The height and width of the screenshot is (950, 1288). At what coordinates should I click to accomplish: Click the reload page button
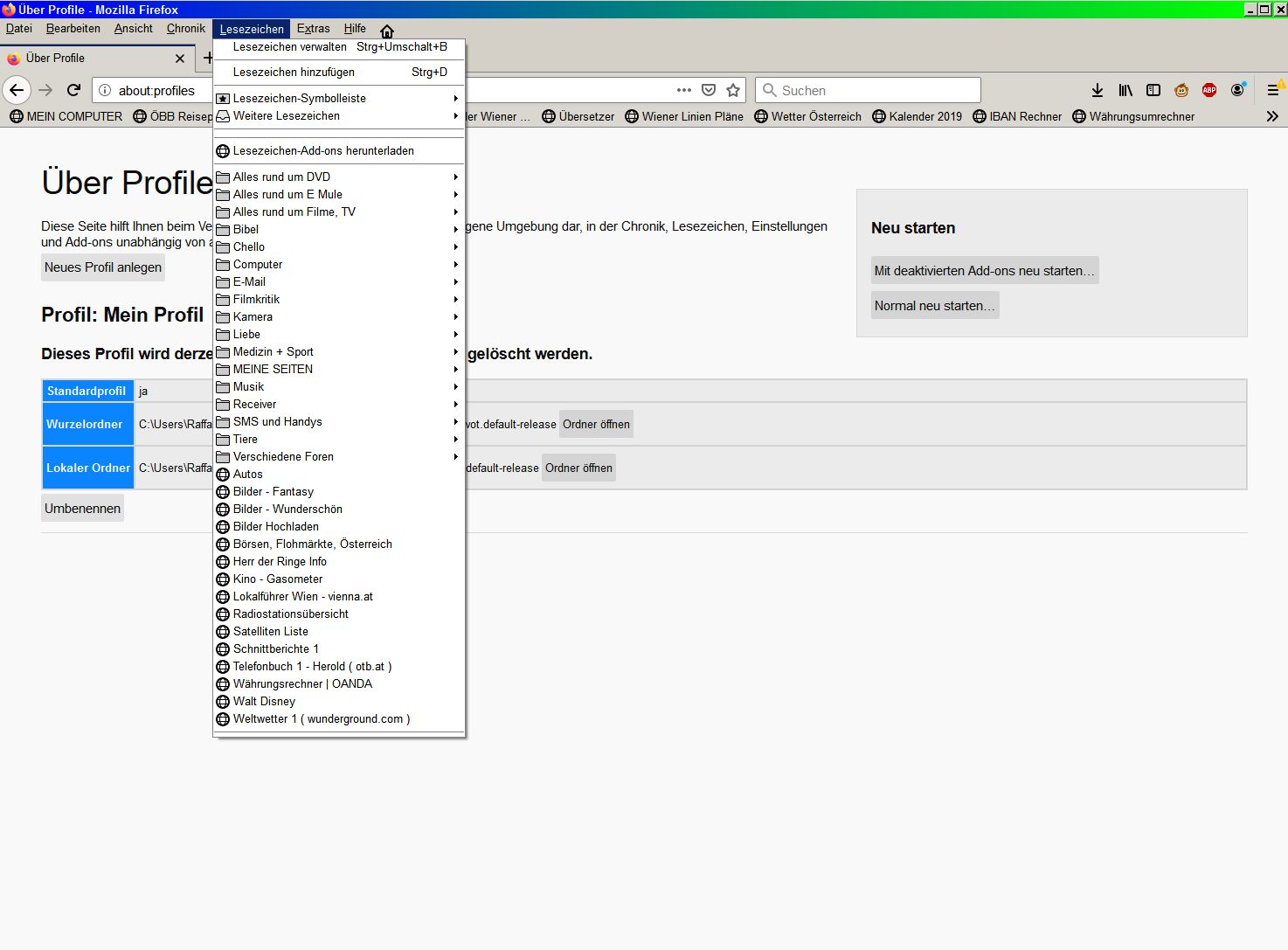(73, 89)
